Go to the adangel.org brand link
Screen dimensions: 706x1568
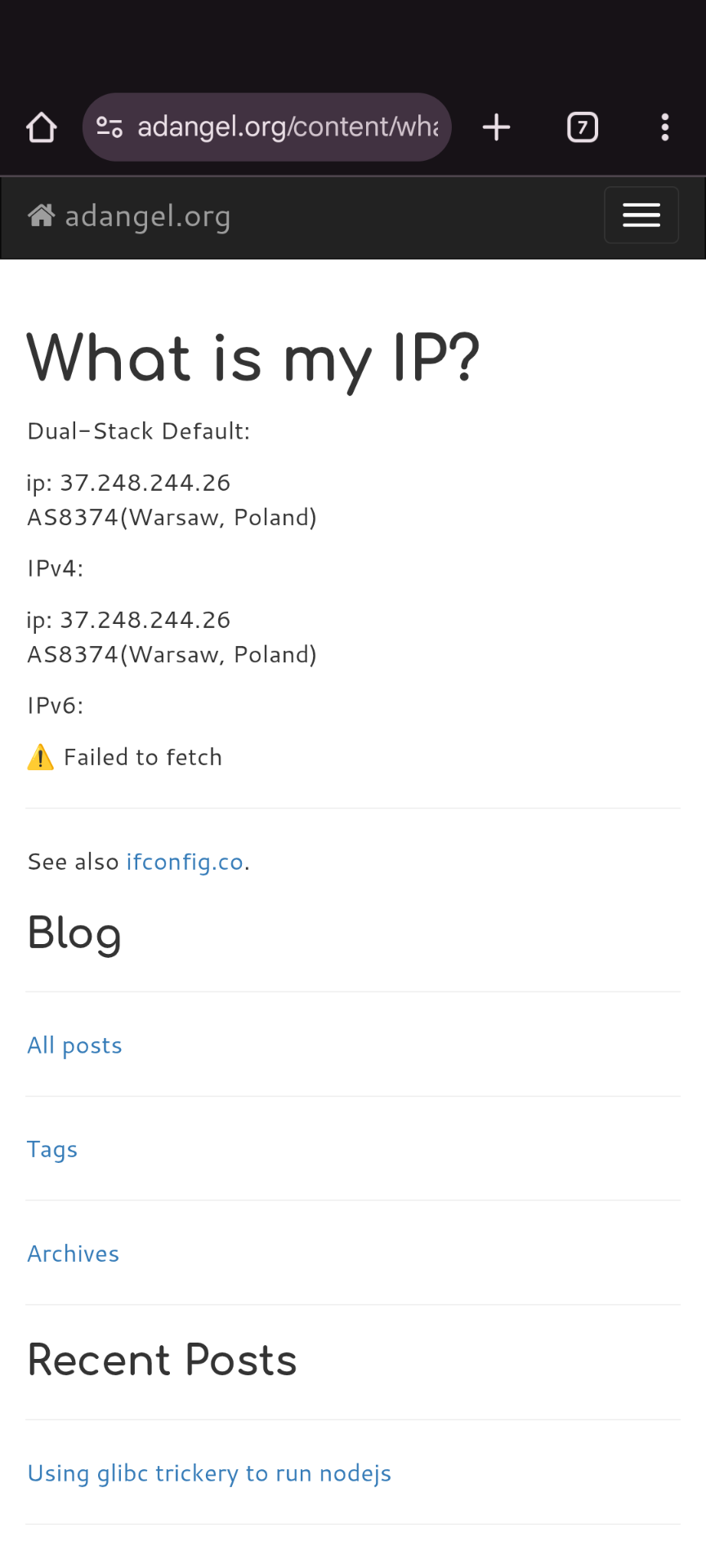point(147,216)
